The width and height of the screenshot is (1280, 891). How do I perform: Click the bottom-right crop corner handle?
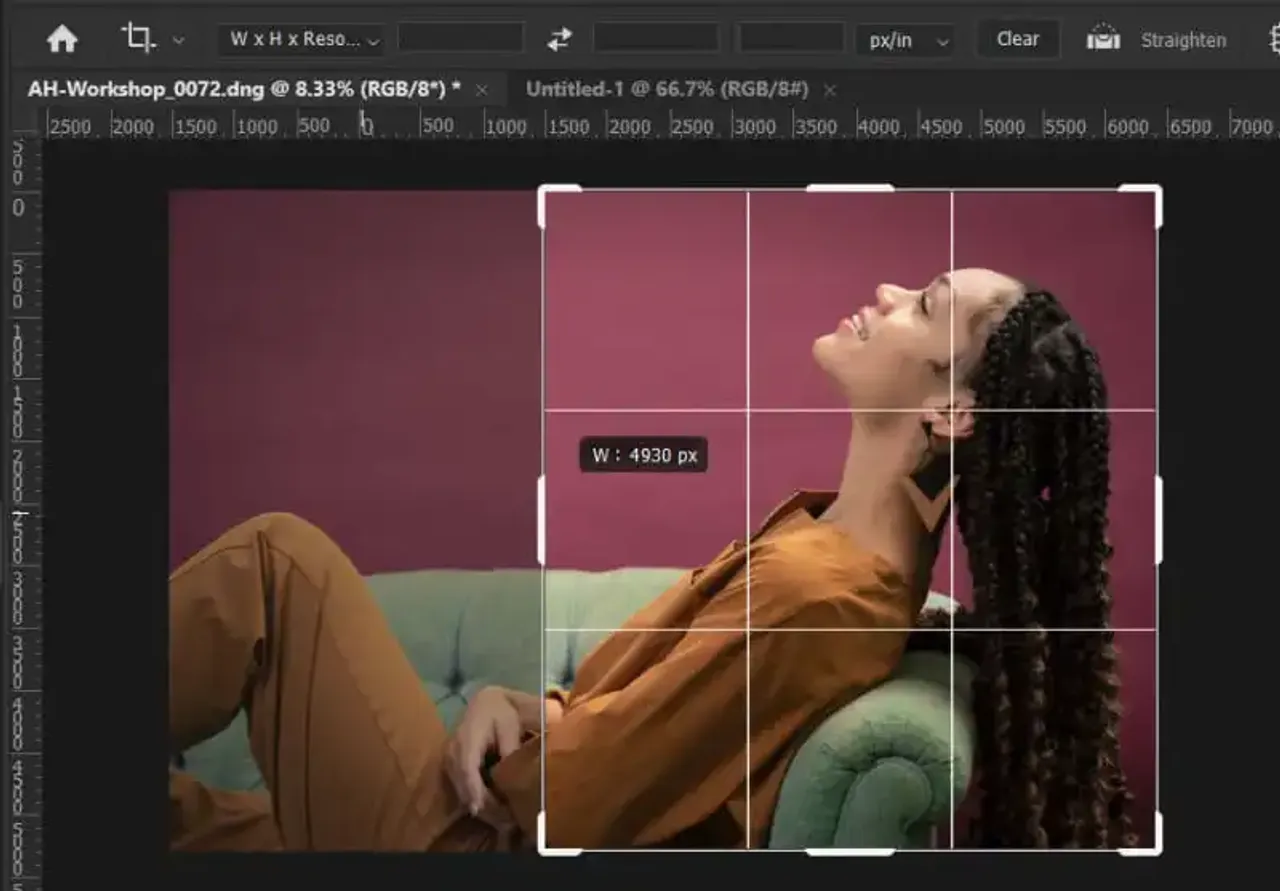coord(1157,849)
